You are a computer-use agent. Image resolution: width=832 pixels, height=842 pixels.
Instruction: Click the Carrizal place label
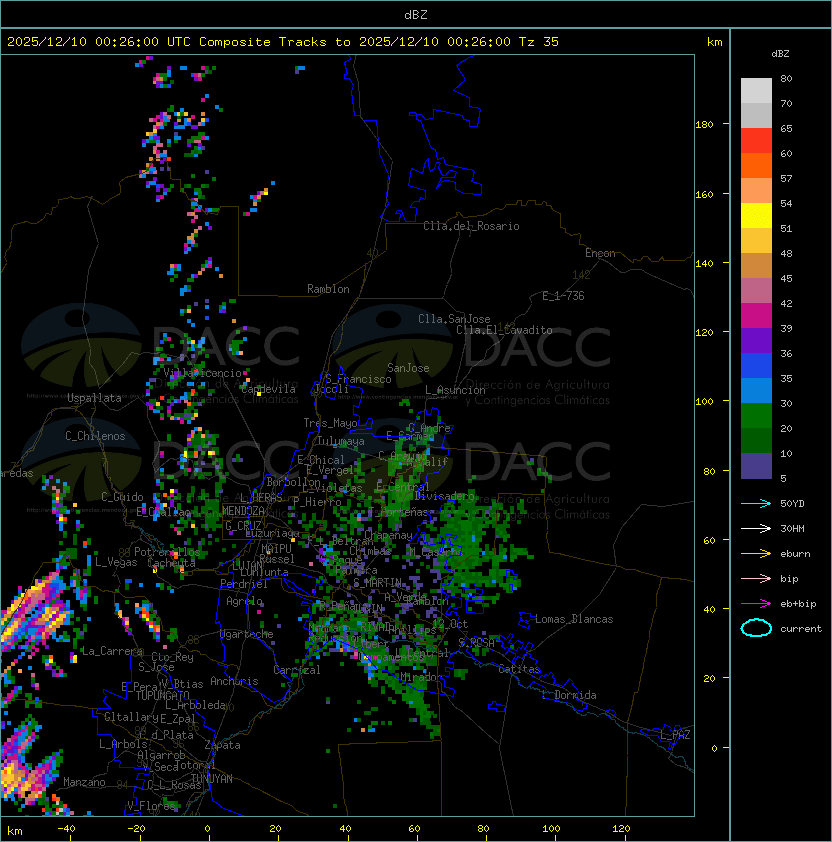pyautogui.click(x=297, y=670)
